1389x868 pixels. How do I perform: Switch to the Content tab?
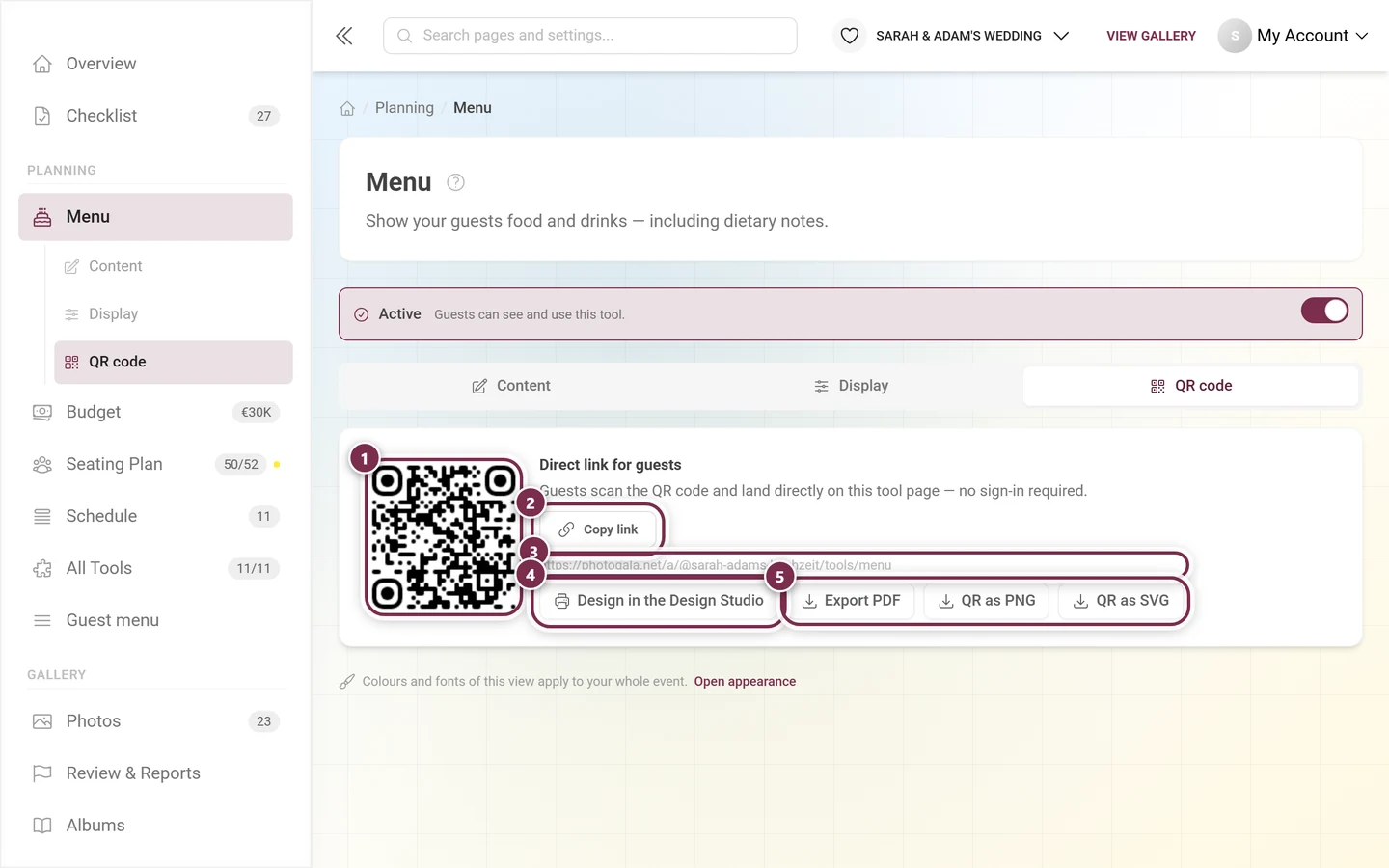(511, 386)
